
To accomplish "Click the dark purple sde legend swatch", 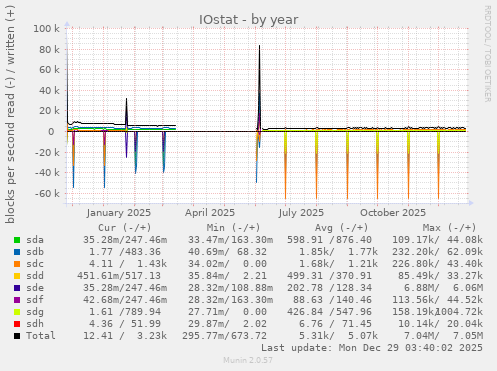I will [17, 288].
